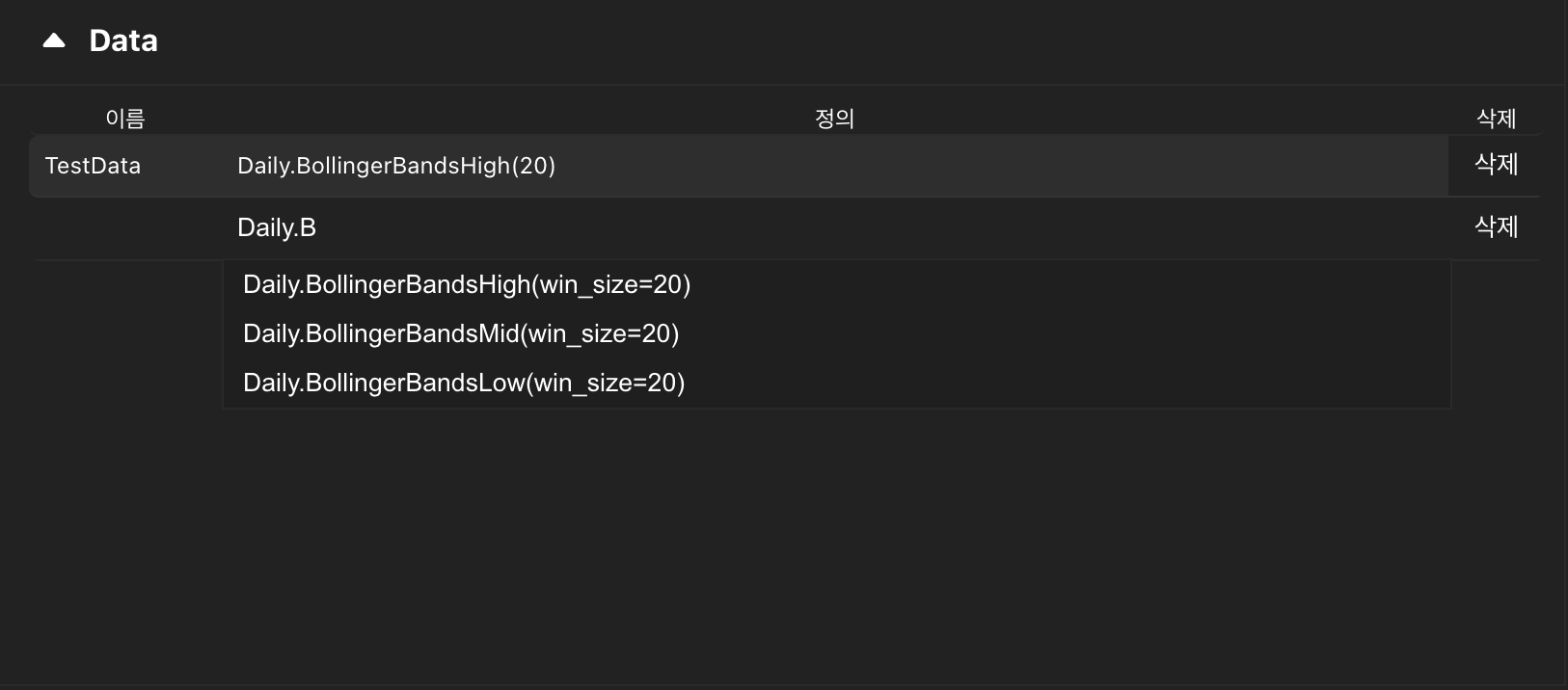The width and height of the screenshot is (1568, 690).
Task: Delete the TestData row with 삭제
Action: coord(1496,165)
